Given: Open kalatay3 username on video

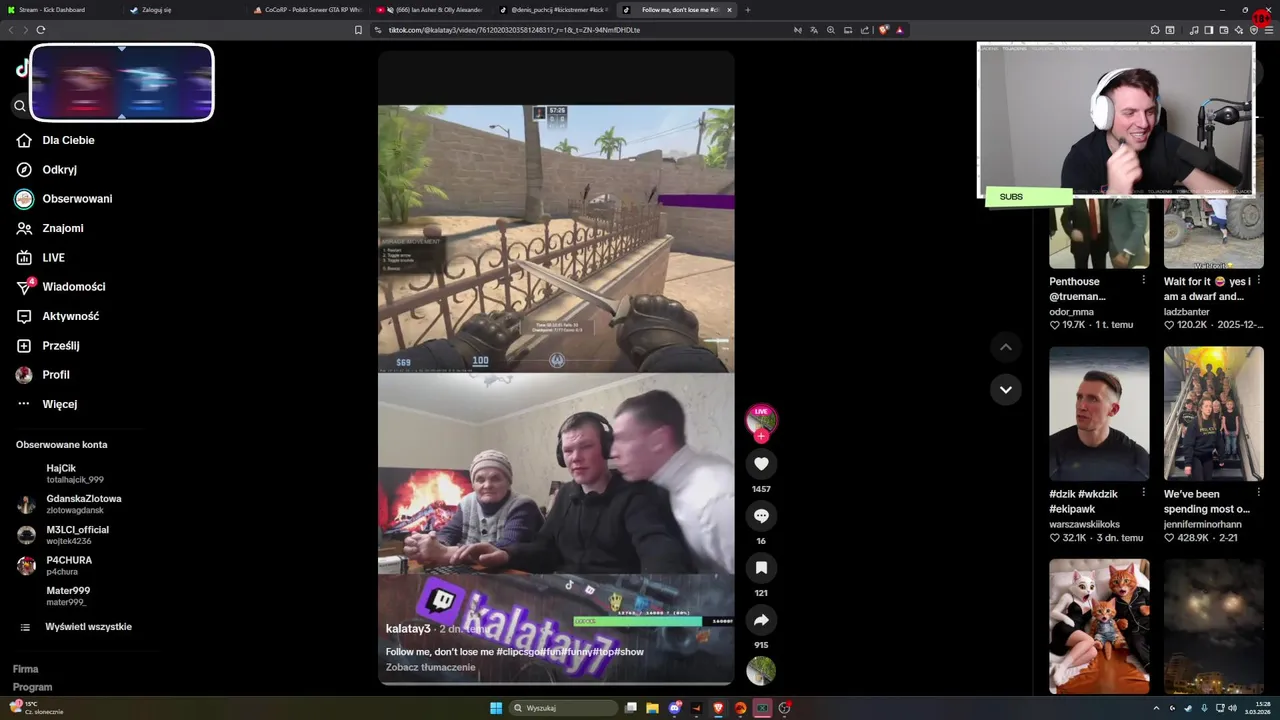Looking at the screenshot, I should 408,628.
